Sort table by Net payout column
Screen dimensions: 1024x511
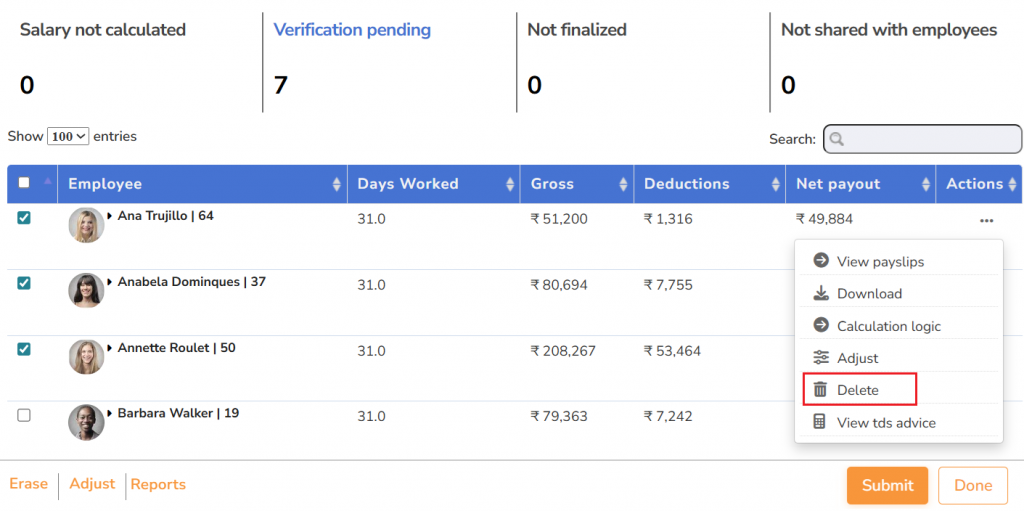coord(838,184)
